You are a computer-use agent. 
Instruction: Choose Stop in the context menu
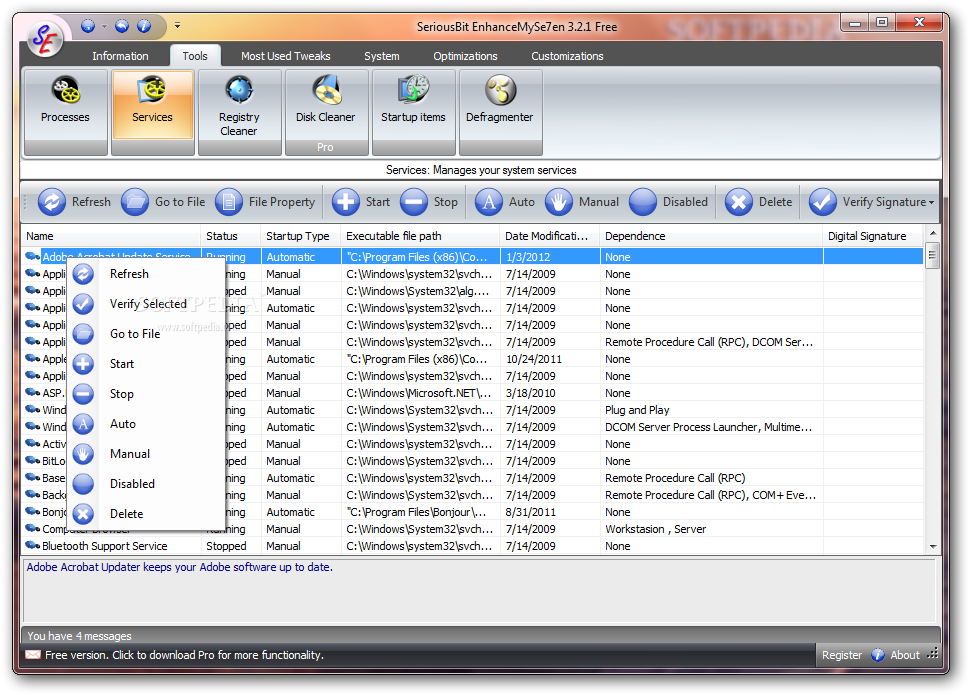point(145,394)
